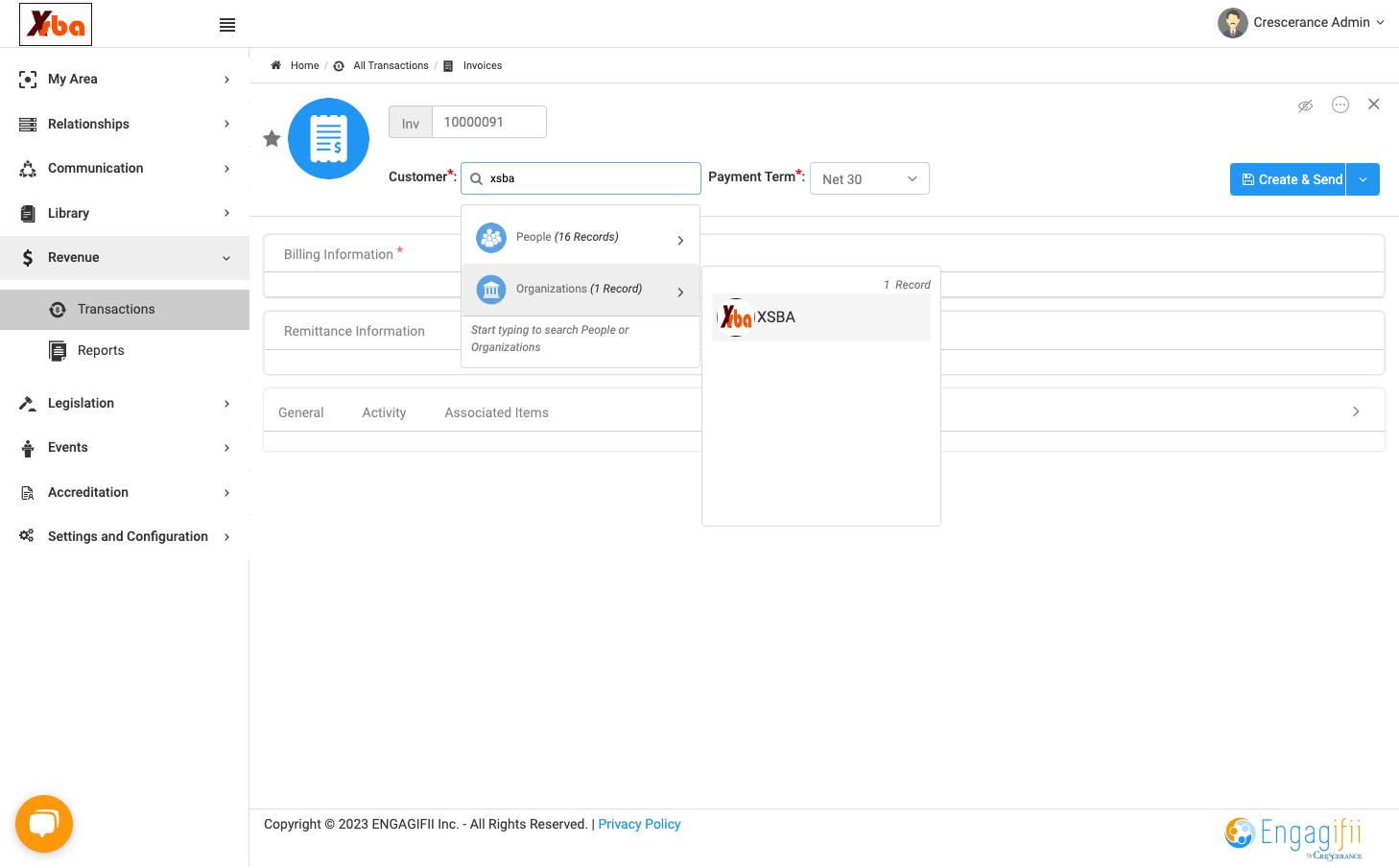
Task: Open the Create & Send dropdown arrow
Action: (x=1363, y=179)
